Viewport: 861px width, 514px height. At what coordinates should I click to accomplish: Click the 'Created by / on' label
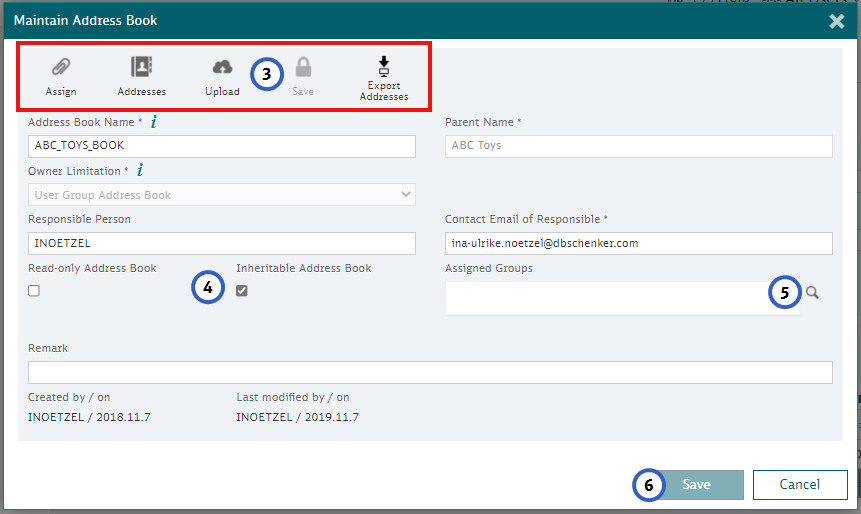(x=69, y=397)
